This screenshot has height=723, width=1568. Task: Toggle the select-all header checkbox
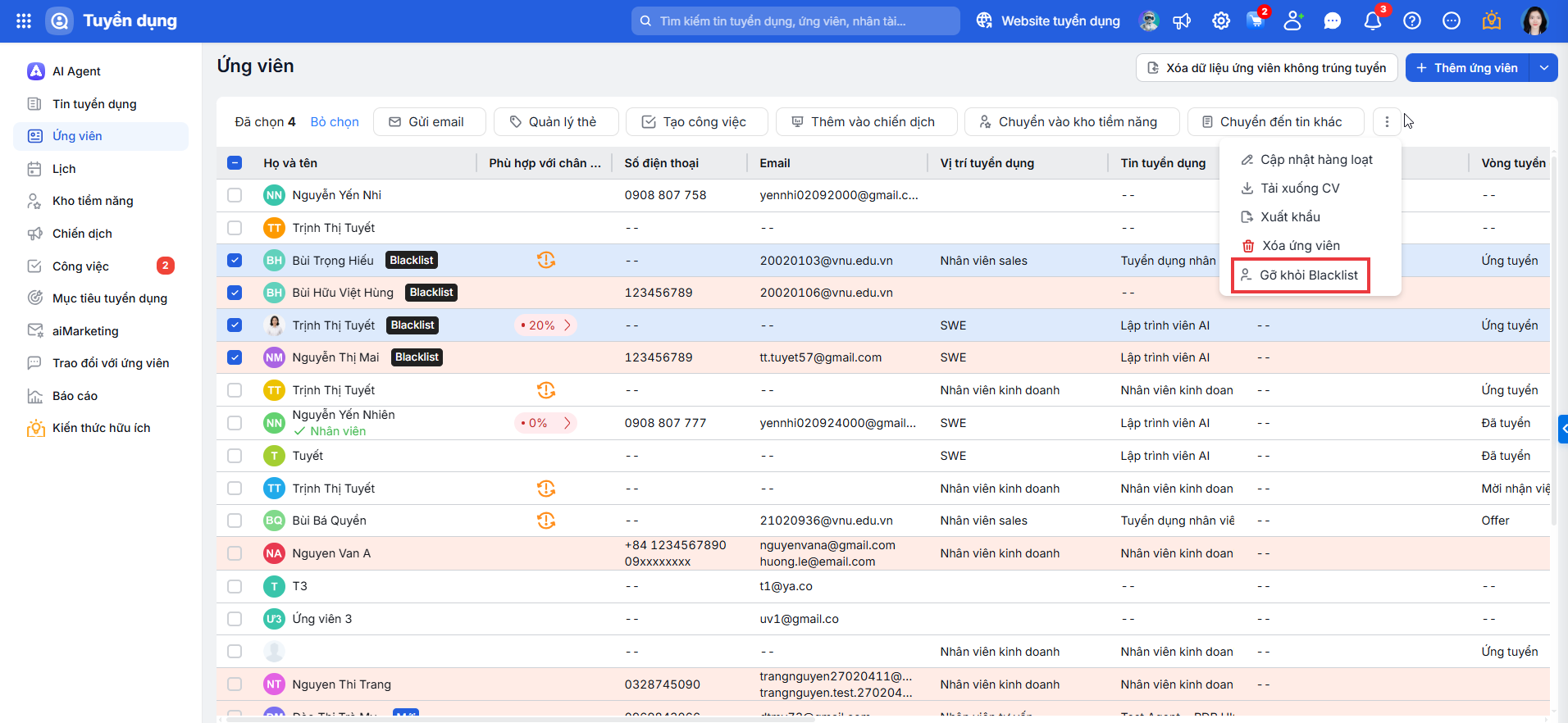pos(235,162)
